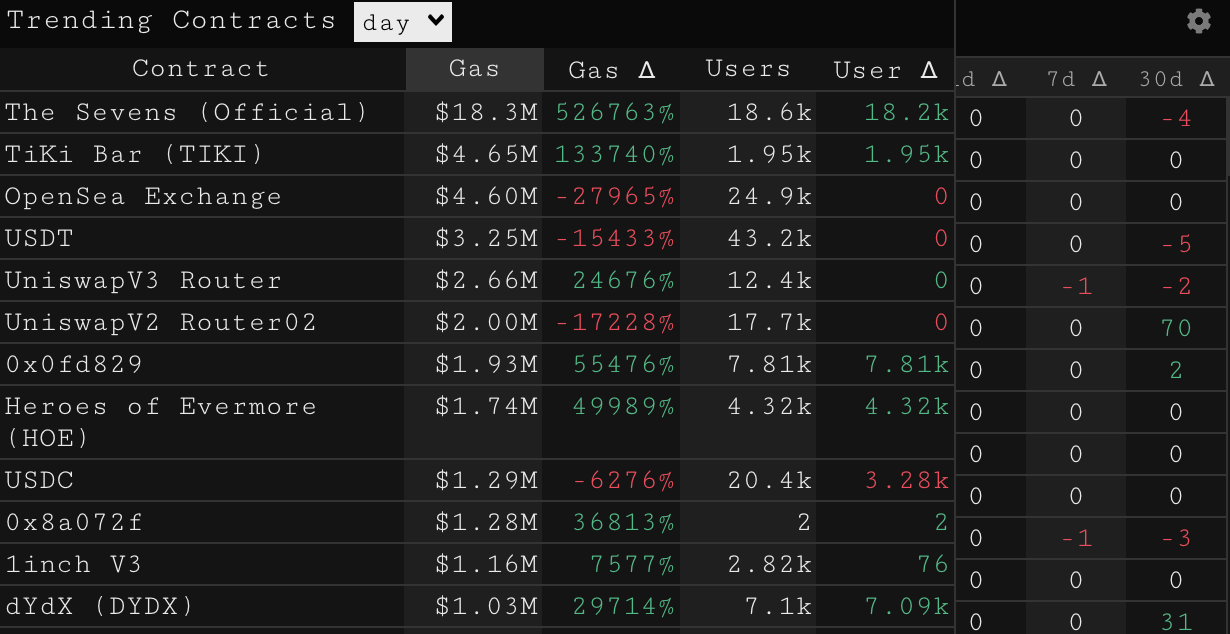Viewport: 1230px width, 634px height.
Task: Sort by the Contract column header
Action: (x=202, y=69)
